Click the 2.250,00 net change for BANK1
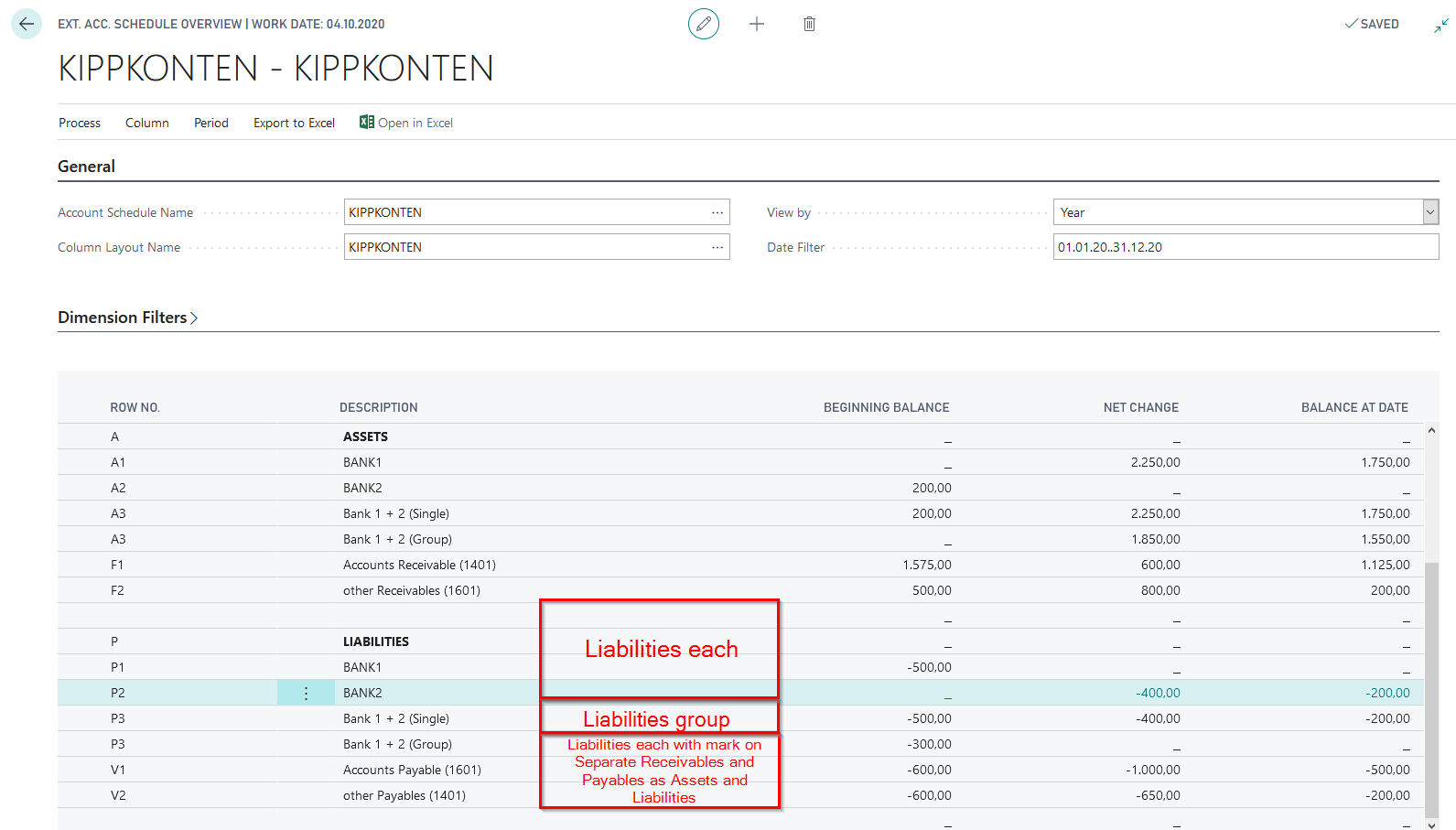 pos(1155,462)
